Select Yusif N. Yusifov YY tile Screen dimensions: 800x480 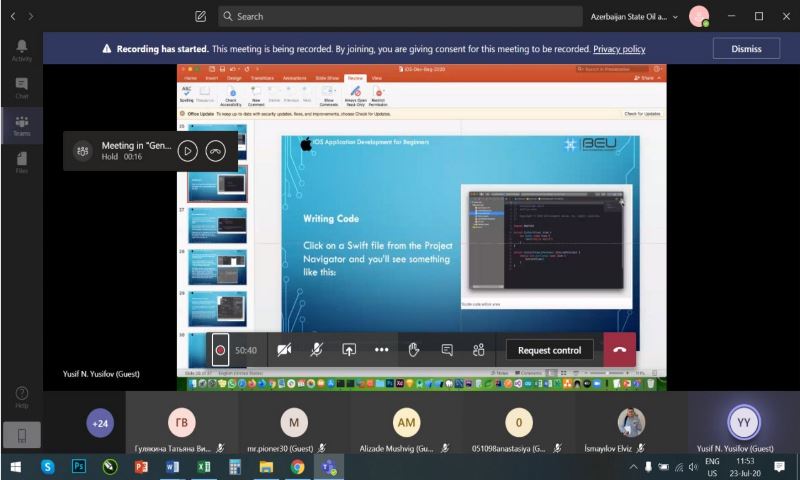[743, 423]
